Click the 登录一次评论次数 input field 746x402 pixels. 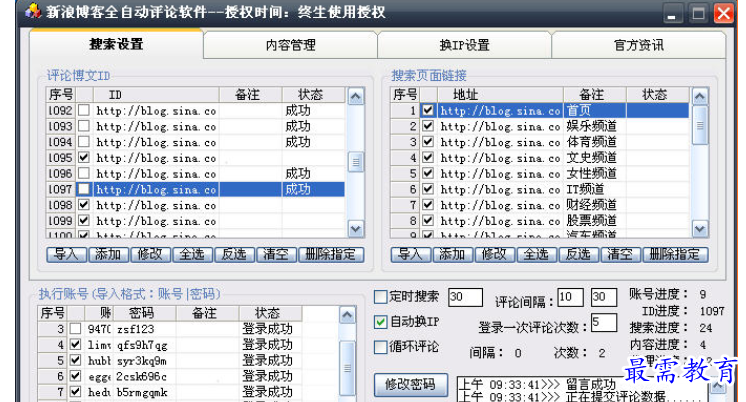(603, 322)
